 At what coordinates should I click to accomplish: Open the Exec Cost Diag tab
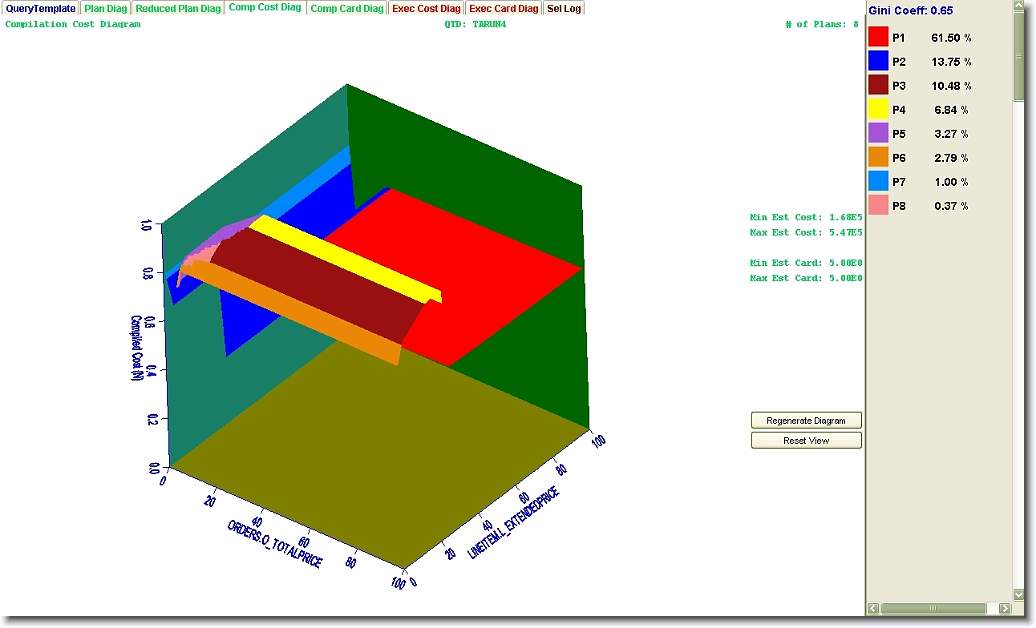[x=426, y=8]
